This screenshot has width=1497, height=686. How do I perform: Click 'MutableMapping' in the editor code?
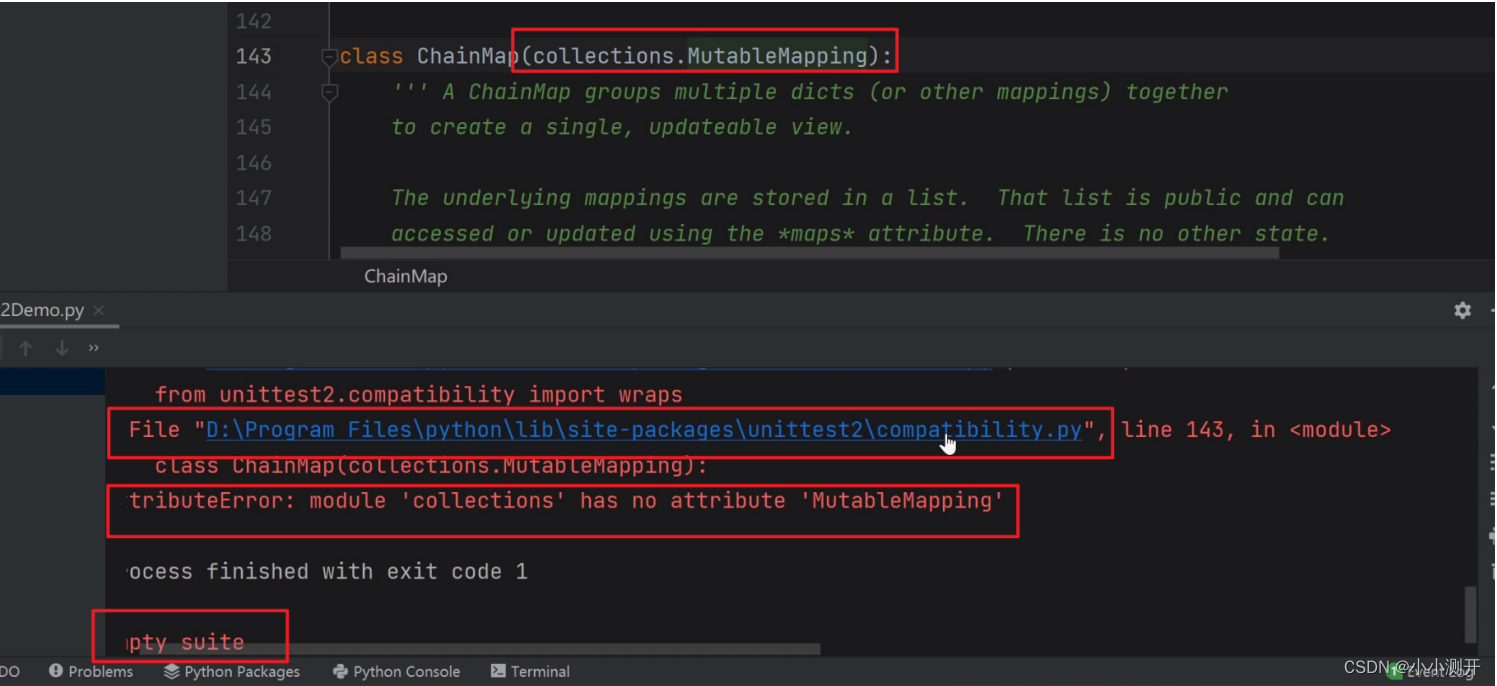(777, 56)
